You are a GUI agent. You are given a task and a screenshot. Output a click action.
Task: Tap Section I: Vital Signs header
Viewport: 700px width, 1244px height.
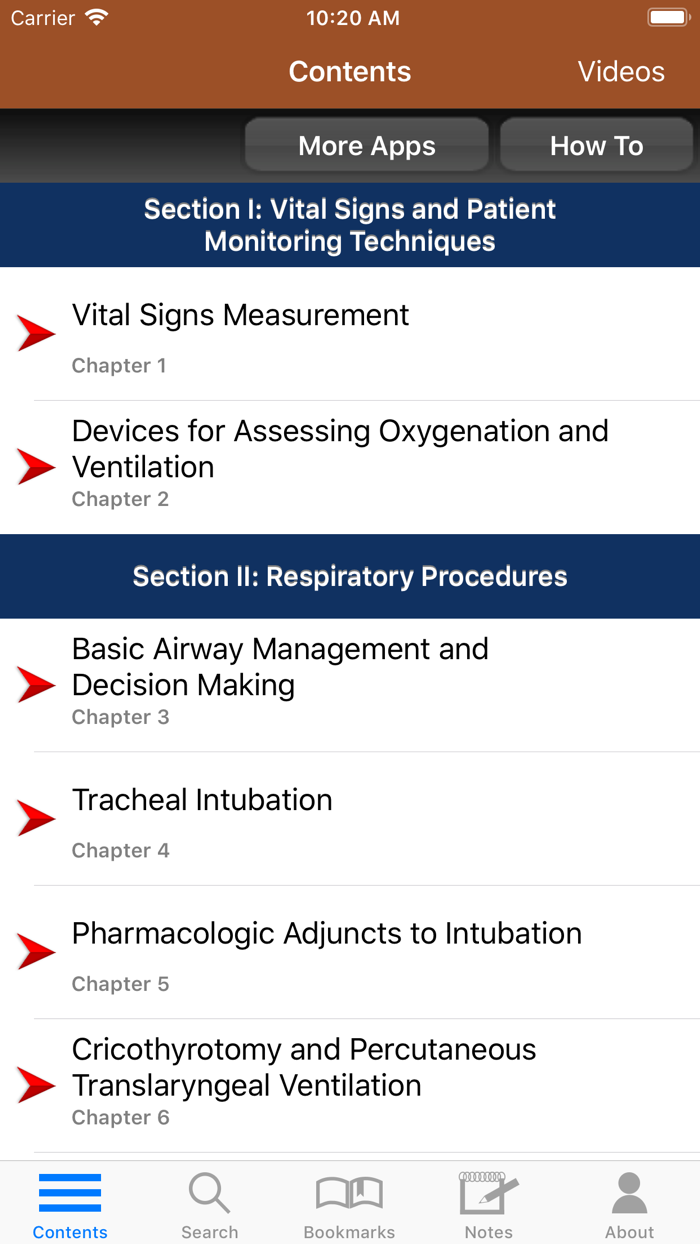click(x=350, y=225)
